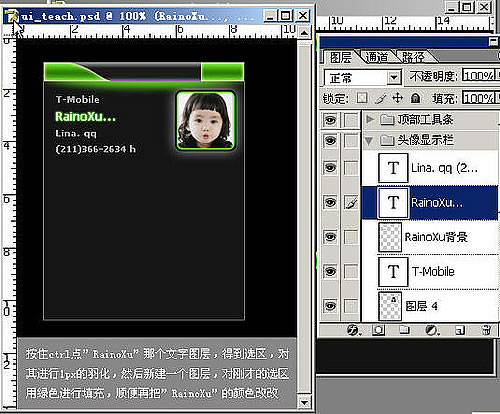The width and height of the screenshot is (500, 414).
Task: Toggle visibility of the Lina. qq layer
Action: [330, 168]
